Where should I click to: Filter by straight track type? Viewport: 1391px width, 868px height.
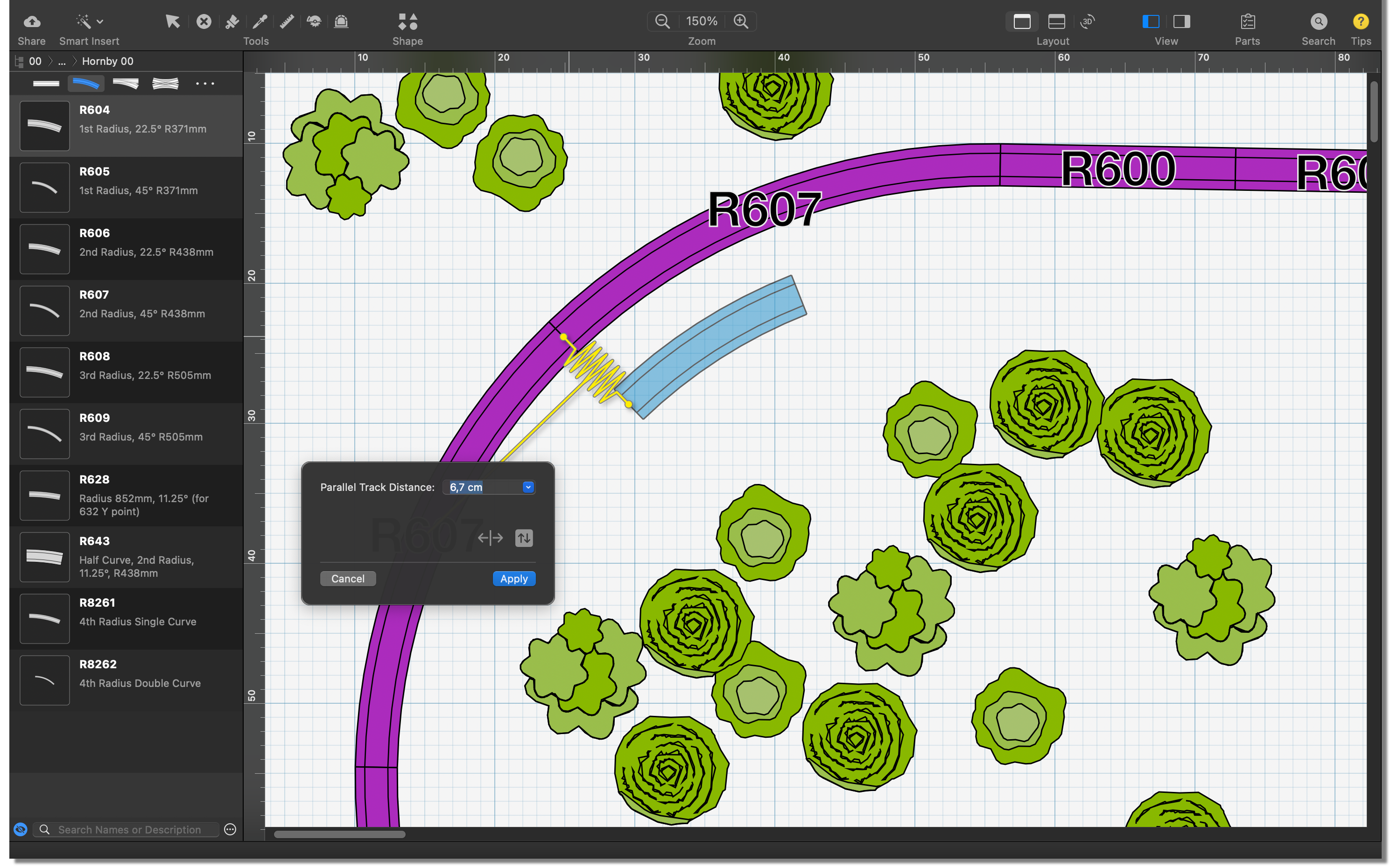pyautogui.click(x=46, y=84)
